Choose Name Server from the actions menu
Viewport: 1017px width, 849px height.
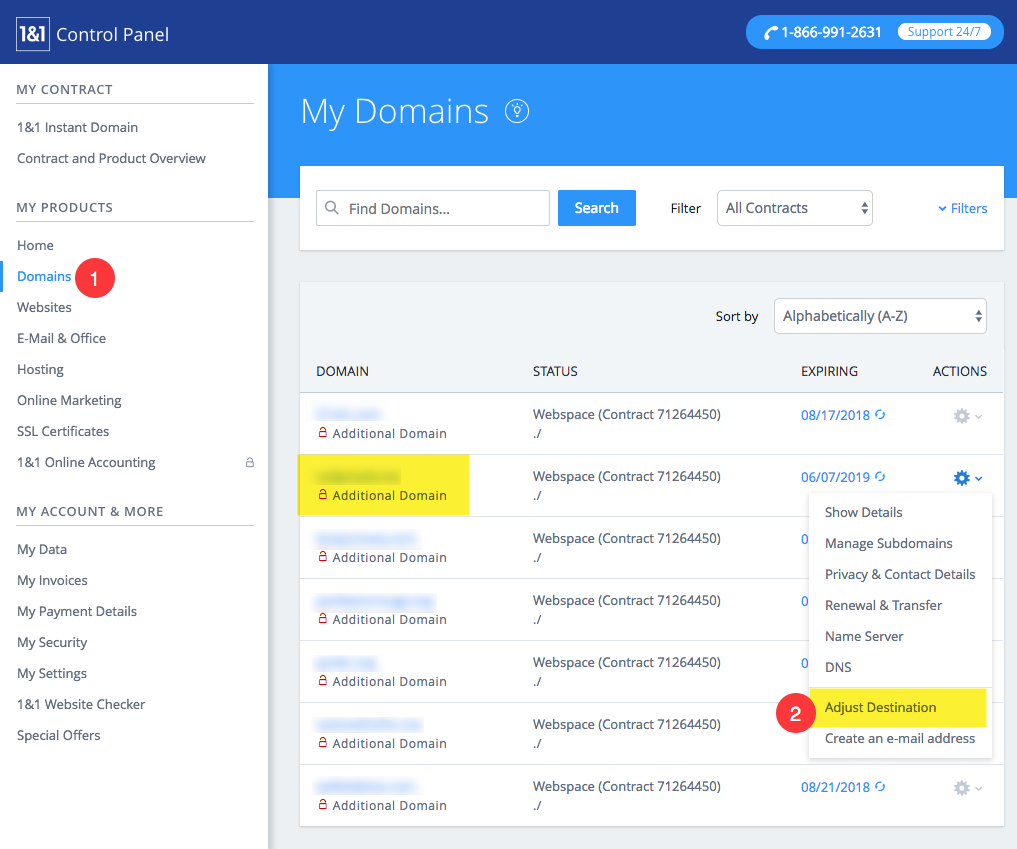(x=864, y=637)
